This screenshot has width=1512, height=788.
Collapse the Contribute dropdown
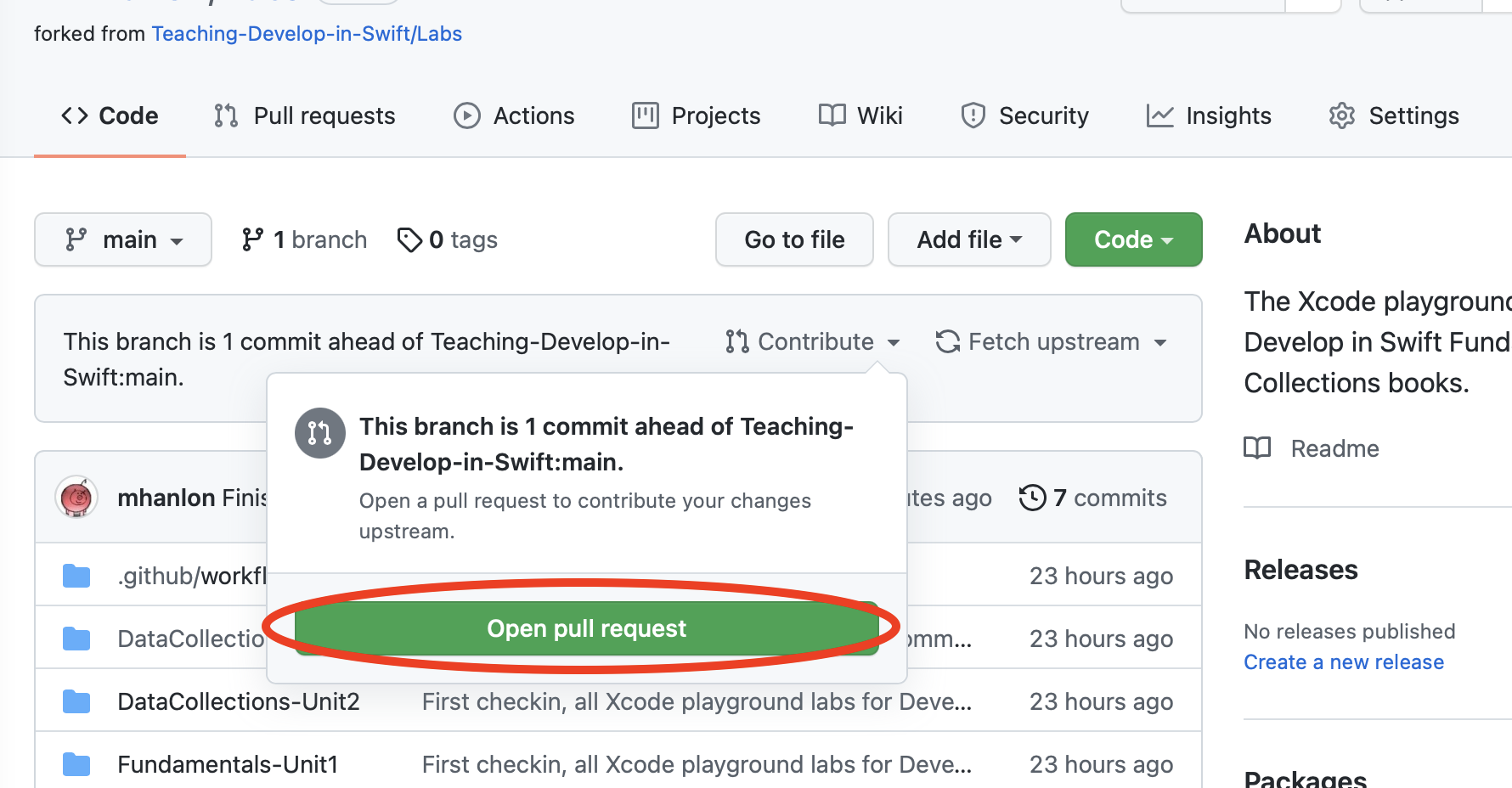click(x=813, y=341)
